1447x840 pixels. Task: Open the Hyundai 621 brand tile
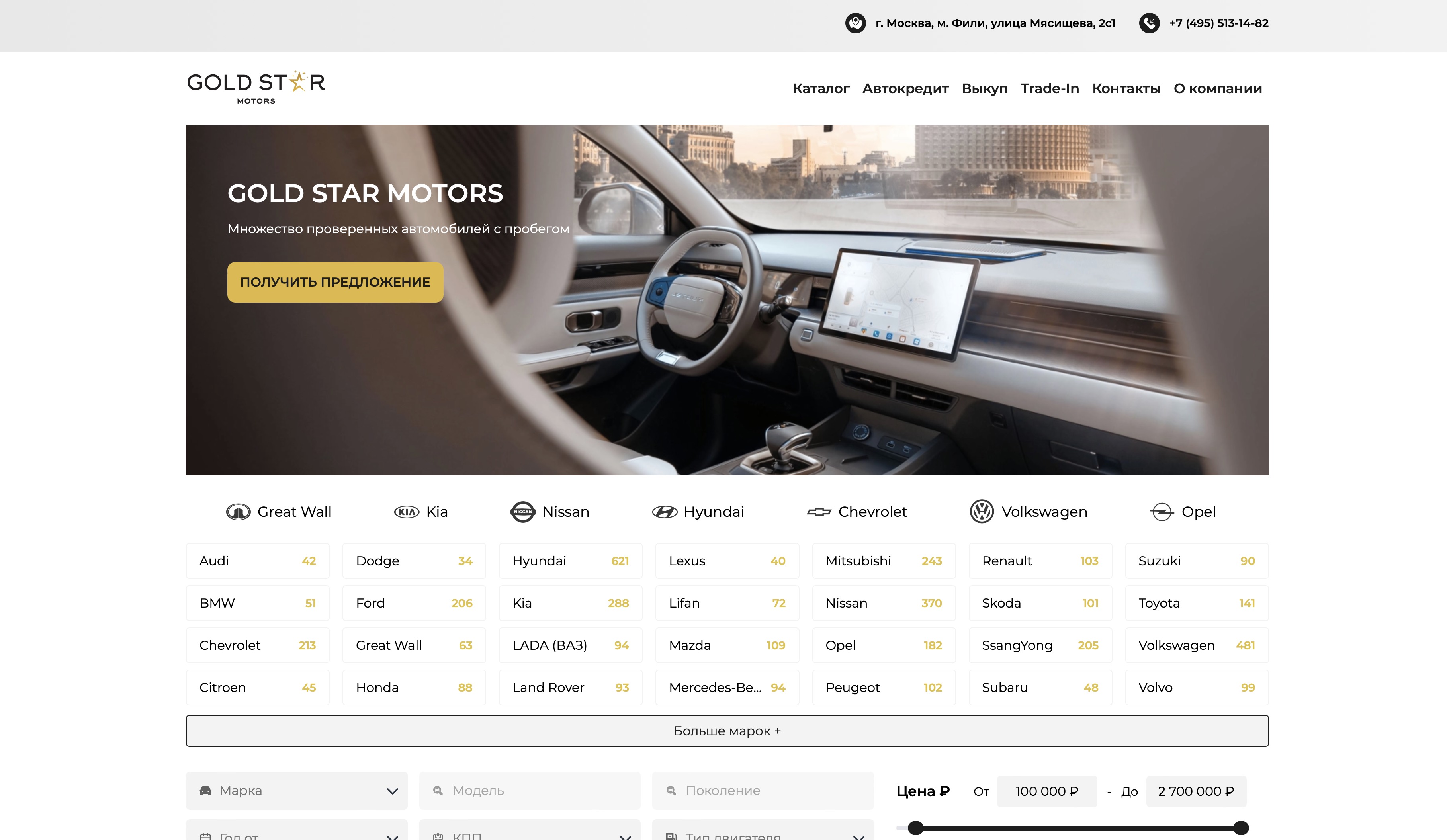570,561
